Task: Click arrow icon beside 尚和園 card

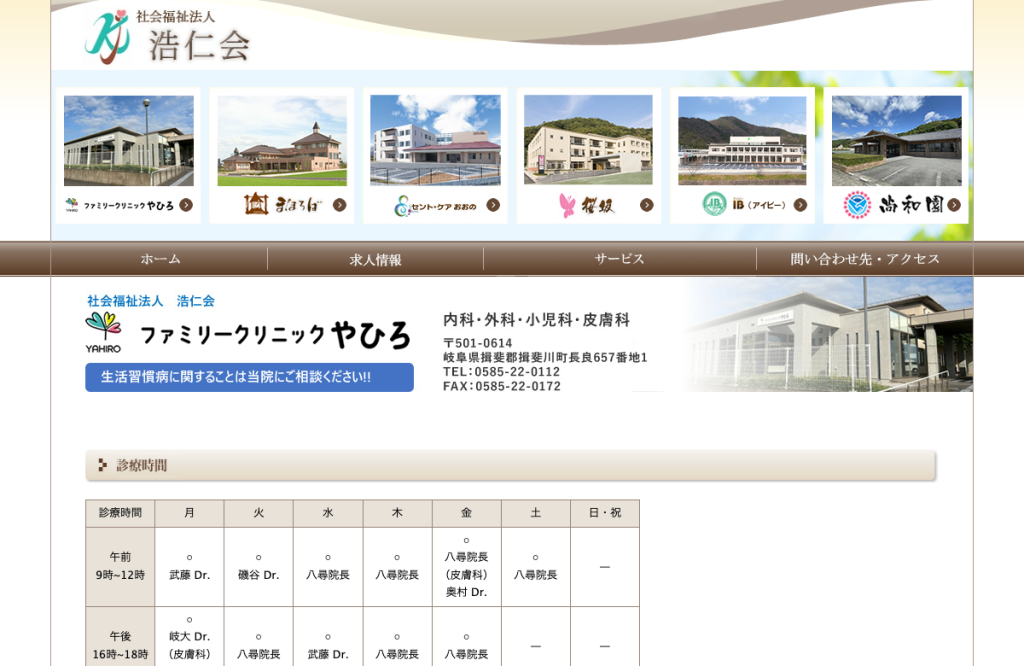Action: pyautogui.click(x=954, y=205)
